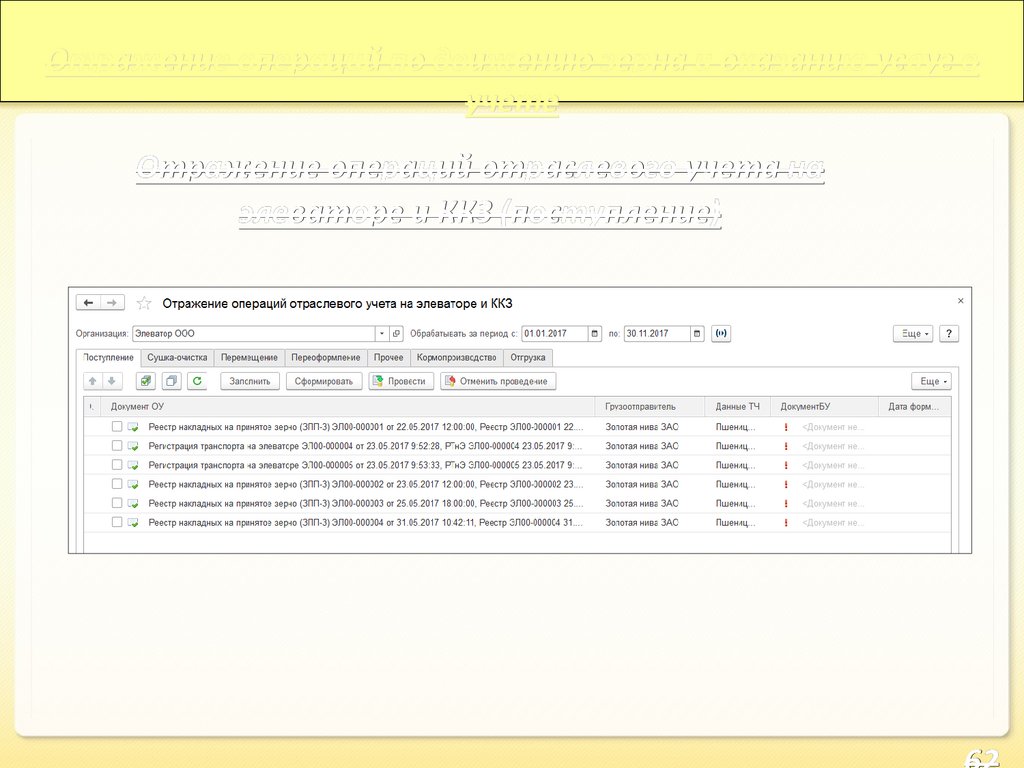Screen dimensions: 1024x768
Task: Click the end date field 30.11.2017
Action: 657,334
